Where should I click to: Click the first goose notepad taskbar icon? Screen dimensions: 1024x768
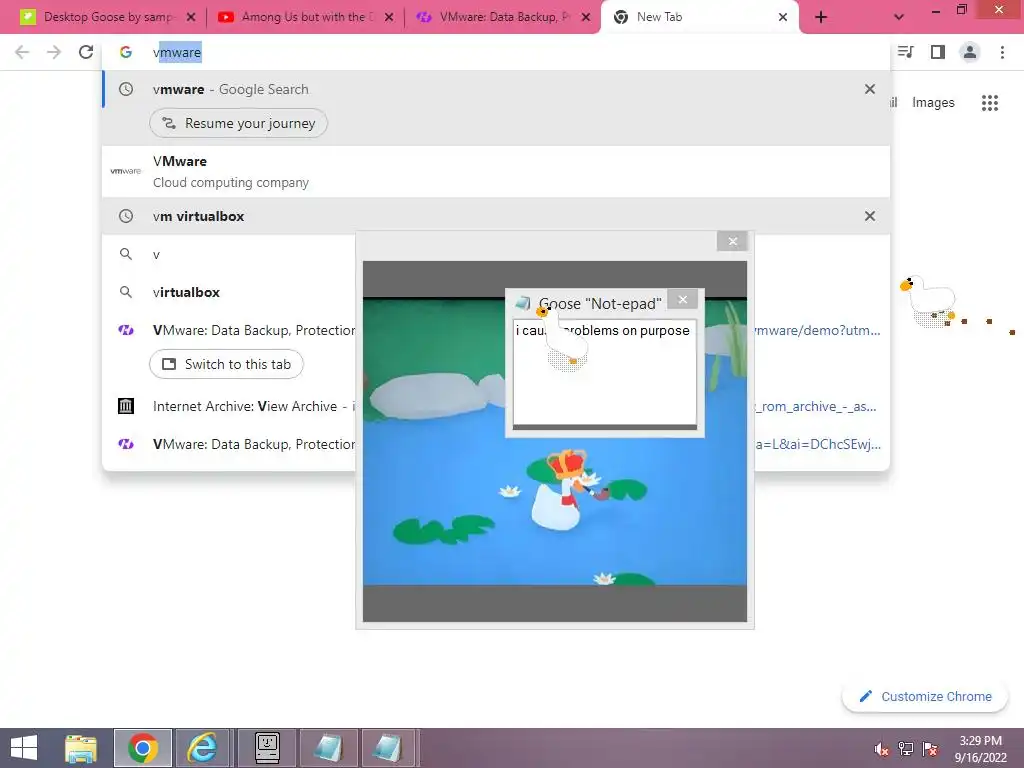coord(328,748)
